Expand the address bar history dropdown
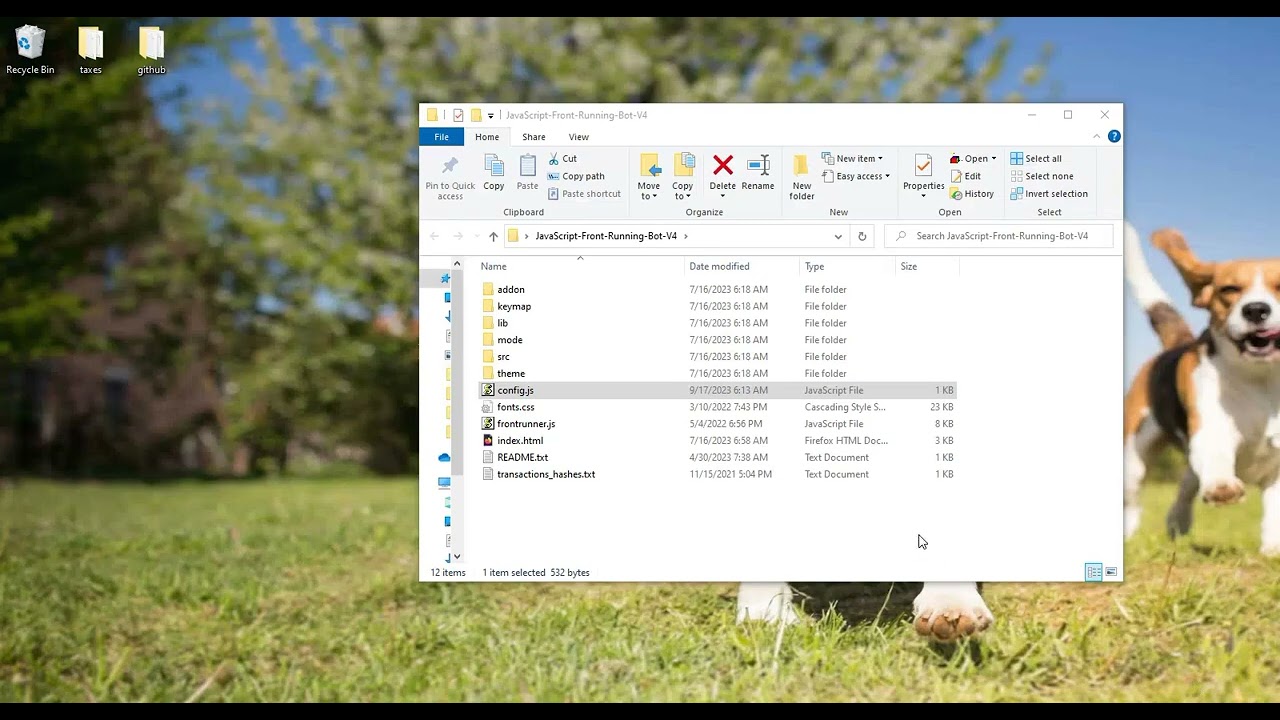The width and height of the screenshot is (1280, 720). coord(838,236)
